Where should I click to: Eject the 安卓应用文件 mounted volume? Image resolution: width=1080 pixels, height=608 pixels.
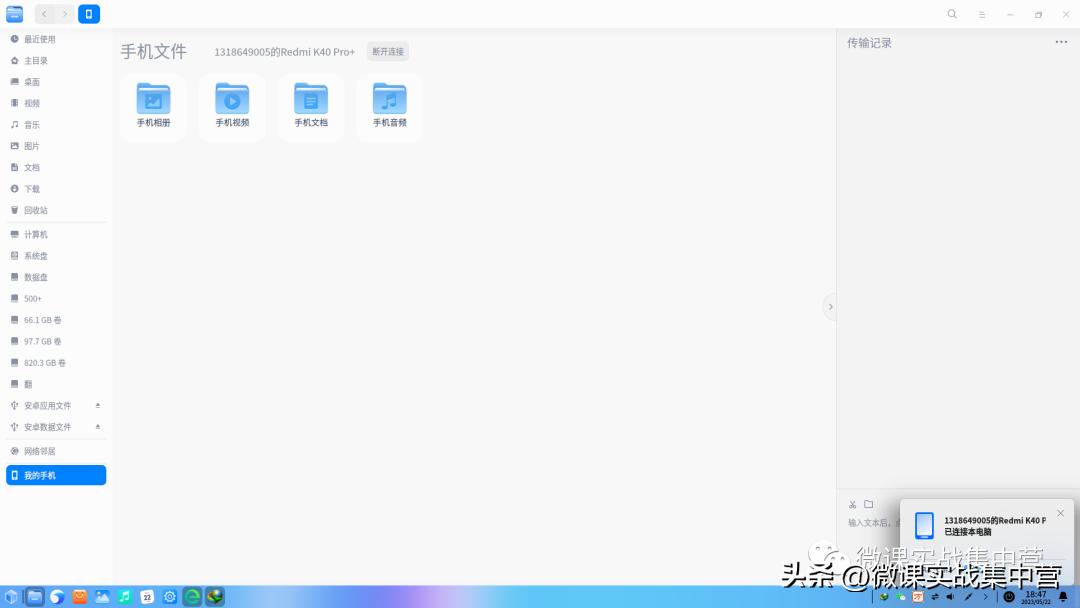(x=98, y=405)
